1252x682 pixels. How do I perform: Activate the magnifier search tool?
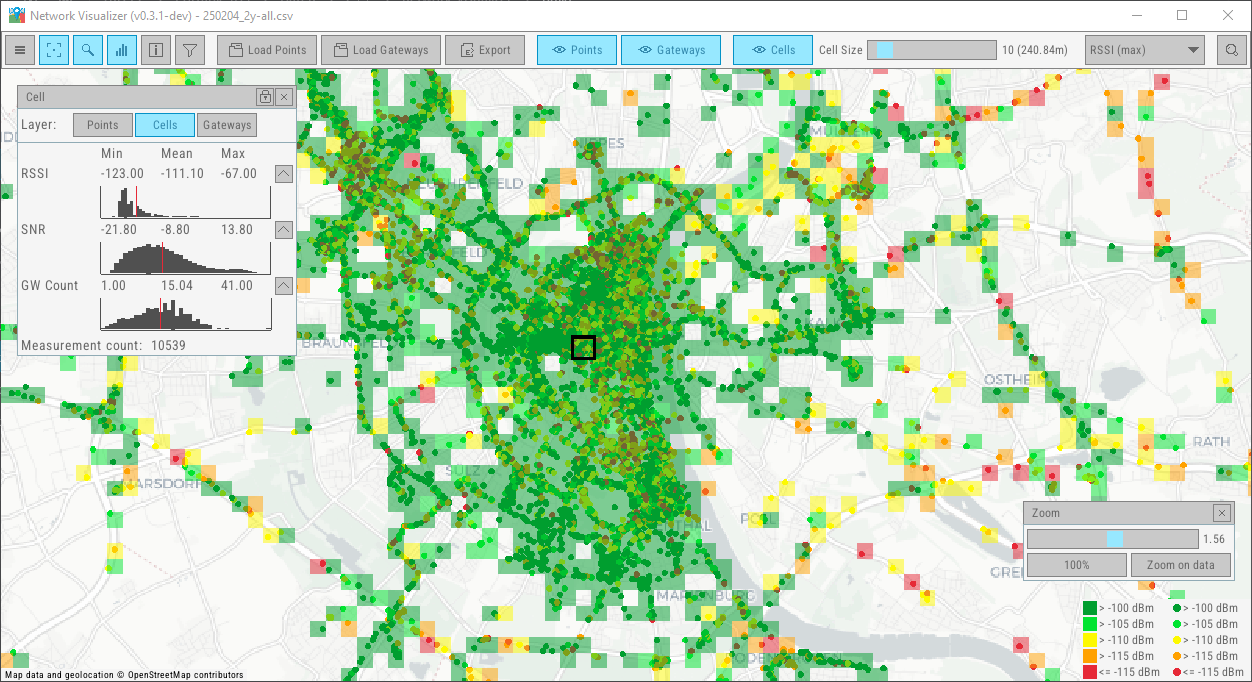click(x=88, y=49)
